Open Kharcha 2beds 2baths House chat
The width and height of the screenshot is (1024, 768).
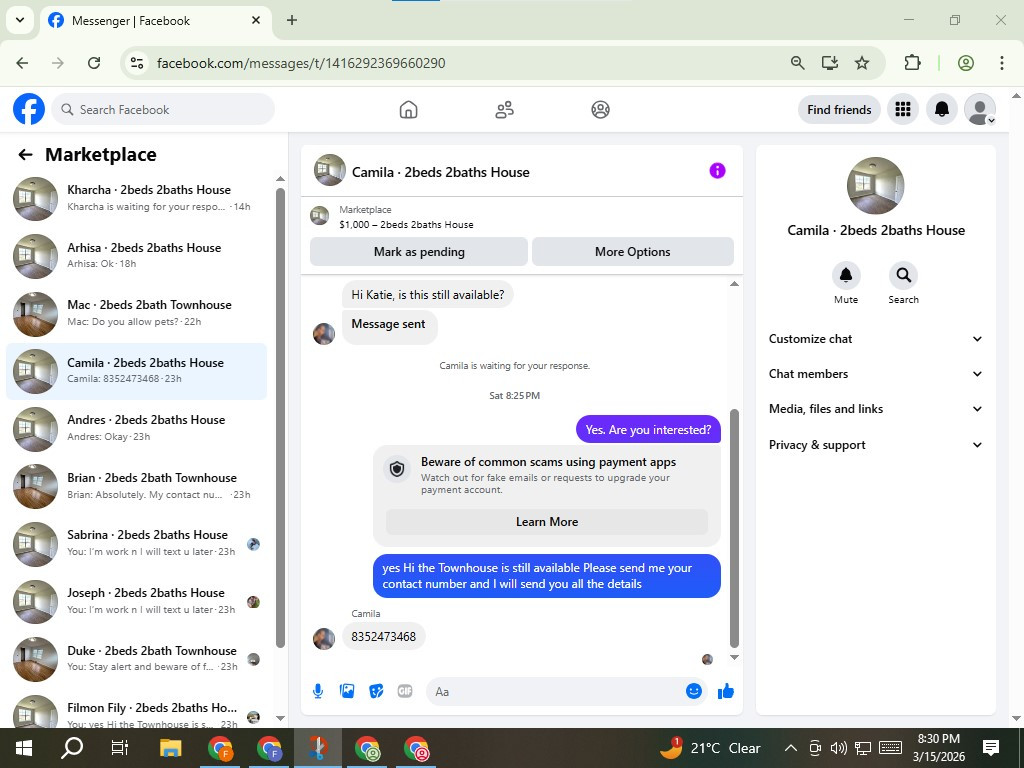136,198
